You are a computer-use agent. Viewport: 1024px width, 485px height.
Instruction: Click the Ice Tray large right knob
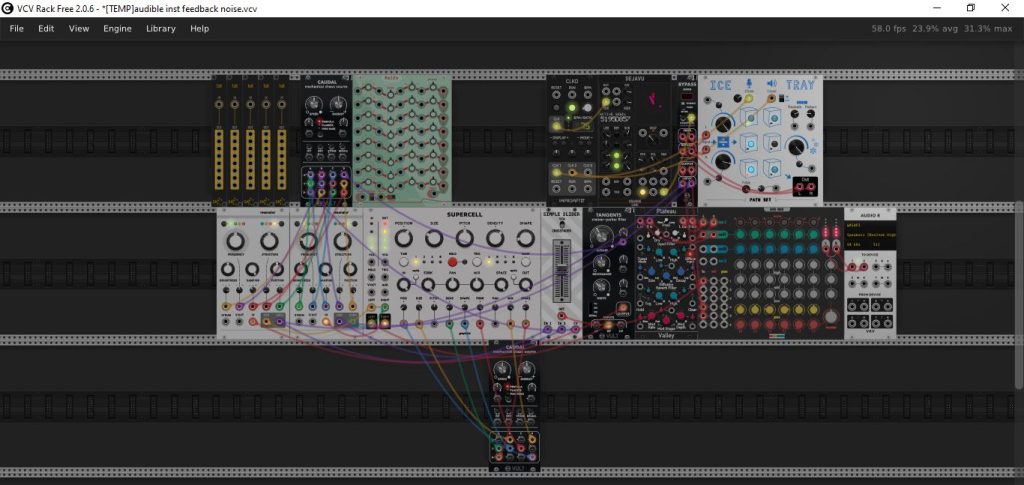(x=795, y=147)
